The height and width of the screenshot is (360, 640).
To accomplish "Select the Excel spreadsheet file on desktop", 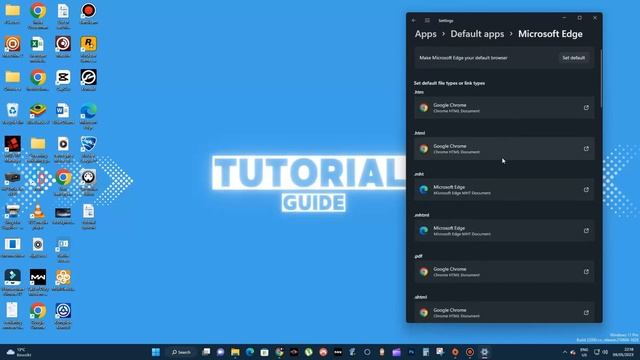I will [38, 49].
